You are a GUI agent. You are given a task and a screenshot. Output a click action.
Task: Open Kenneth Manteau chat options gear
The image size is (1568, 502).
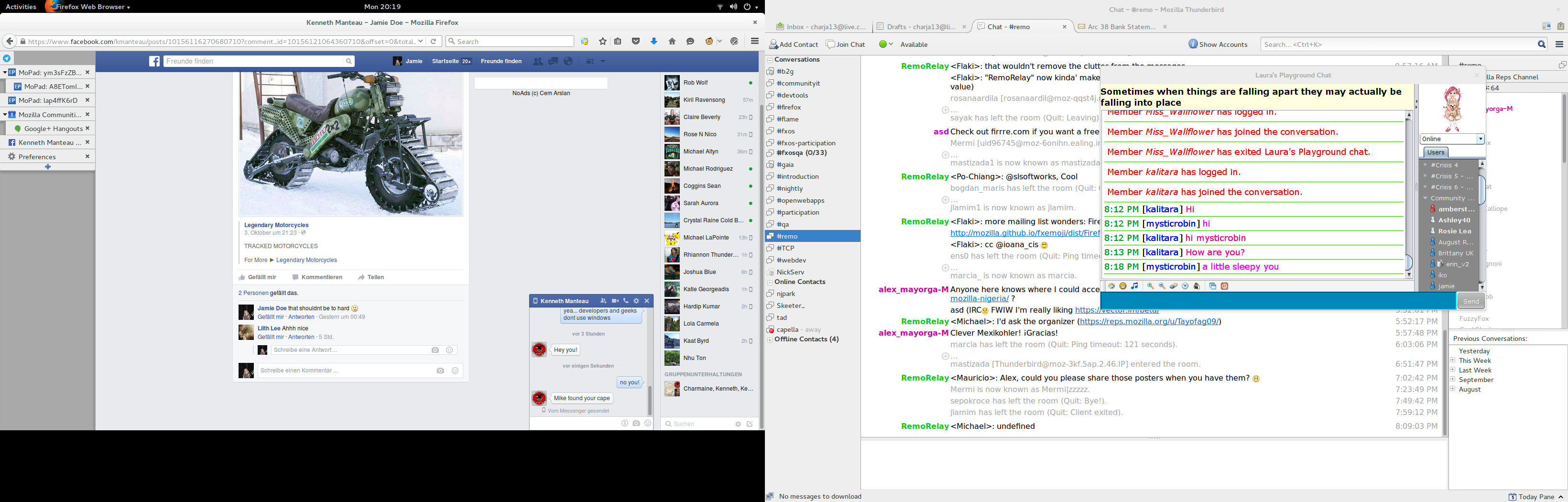[x=636, y=301]
